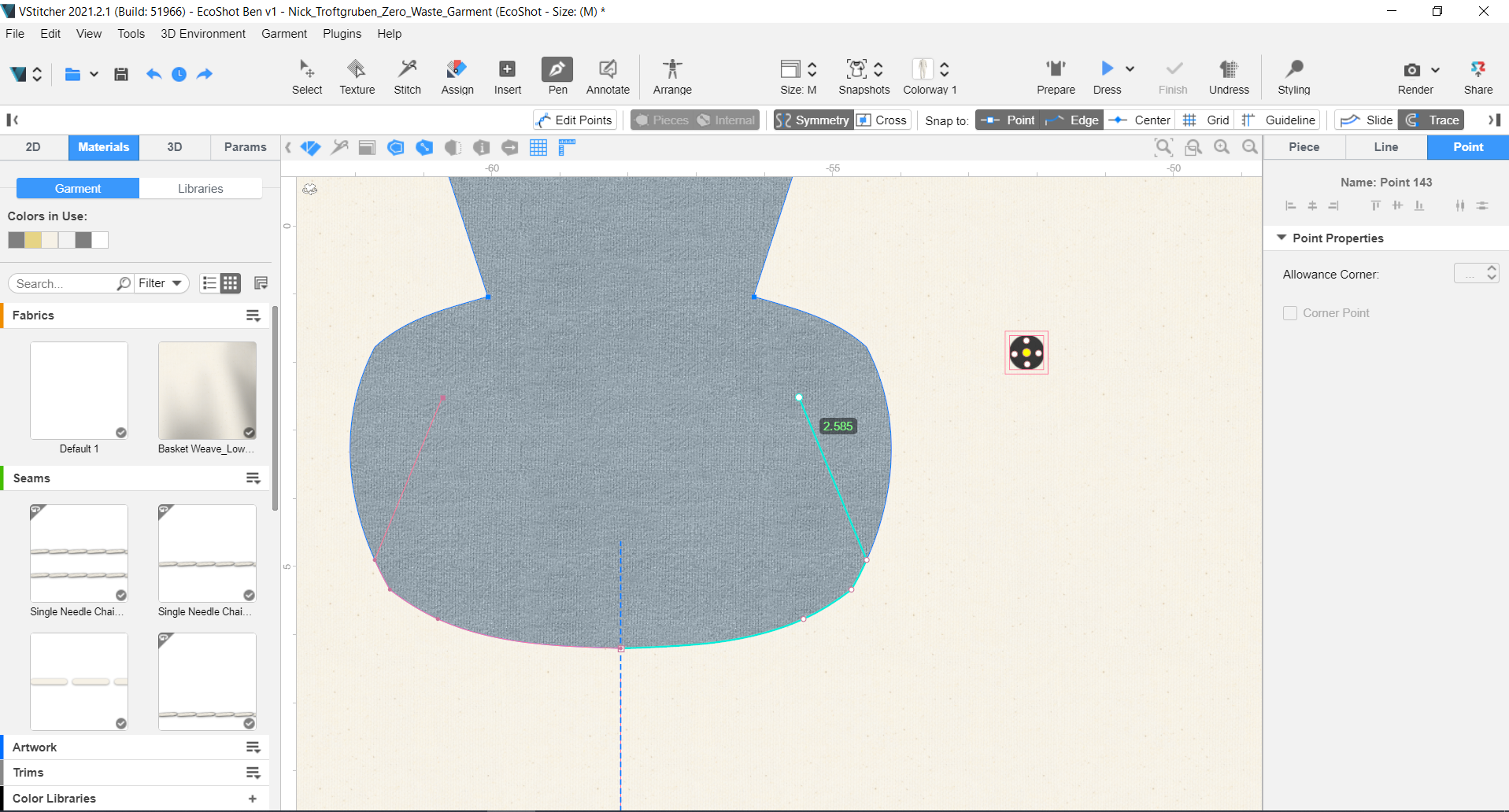1509x812 pixels.
Task: Open the Styling tool
Action: [1293, 76]
